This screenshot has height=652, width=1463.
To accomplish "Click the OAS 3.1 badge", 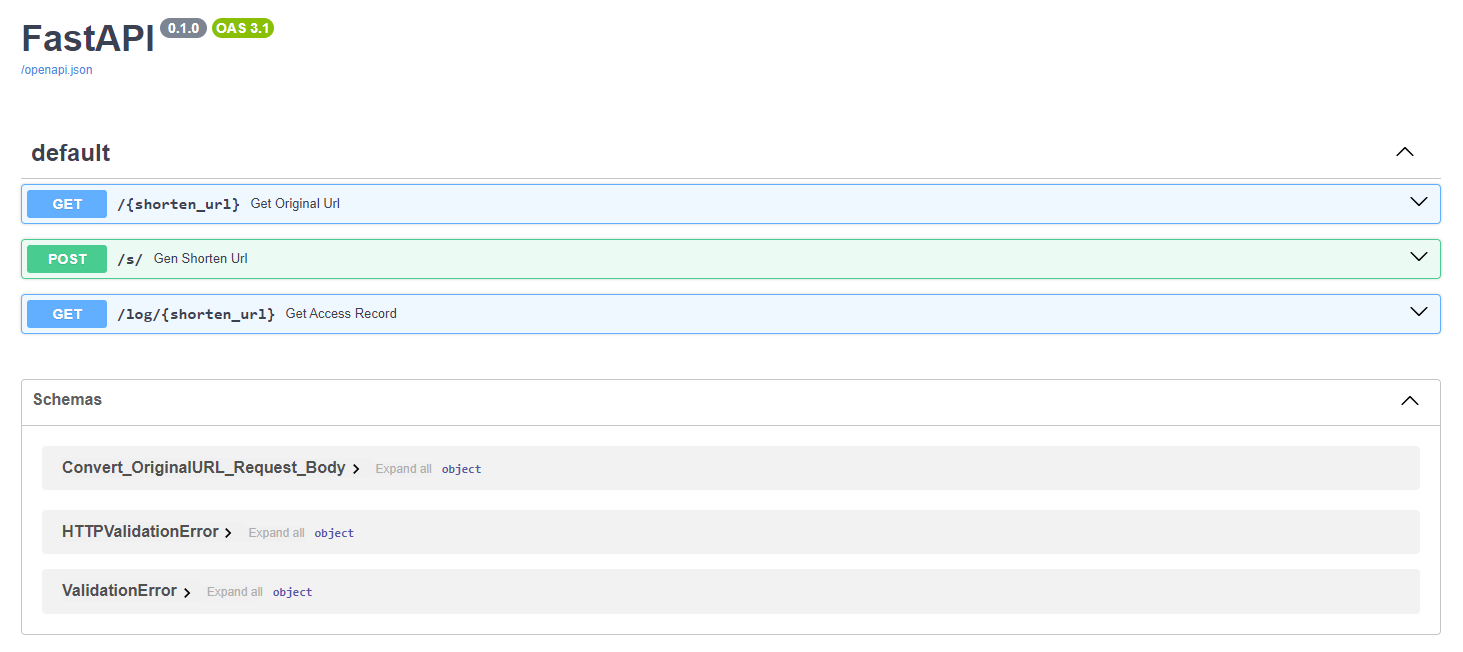I will 243,28.
